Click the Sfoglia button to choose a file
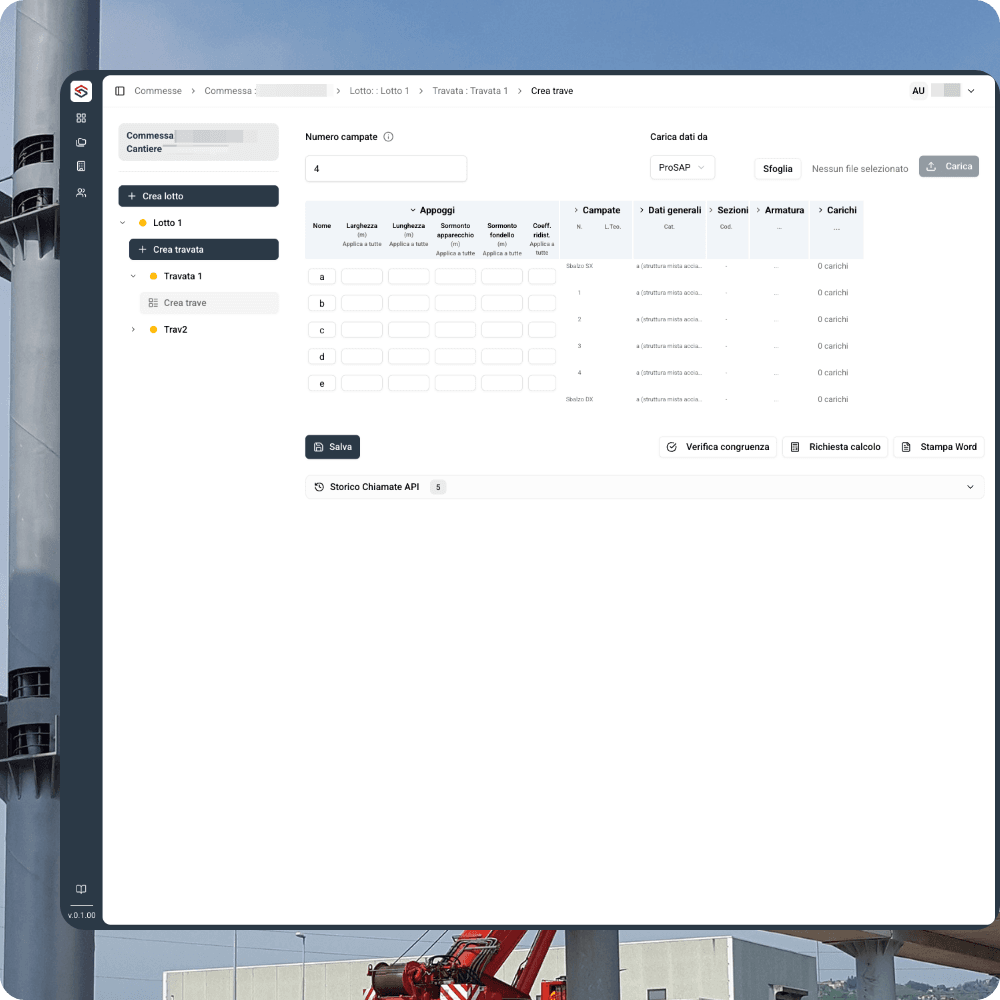The height and width of the screenshot is (1000, 1000). click(777, 169)
